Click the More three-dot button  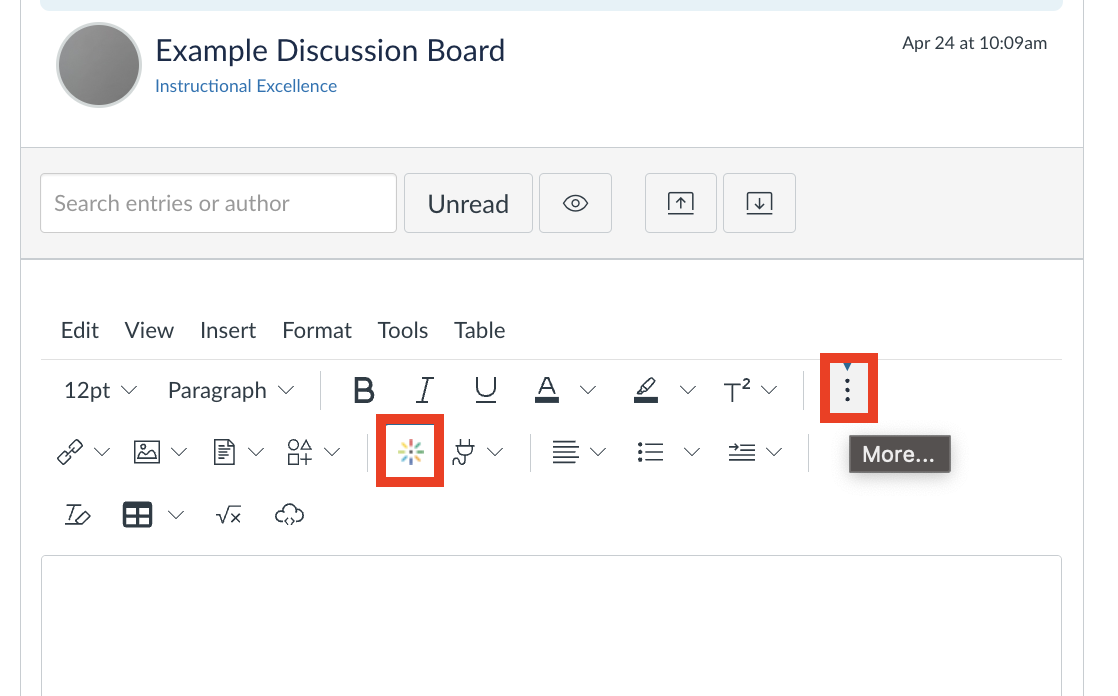pos(847,389)
